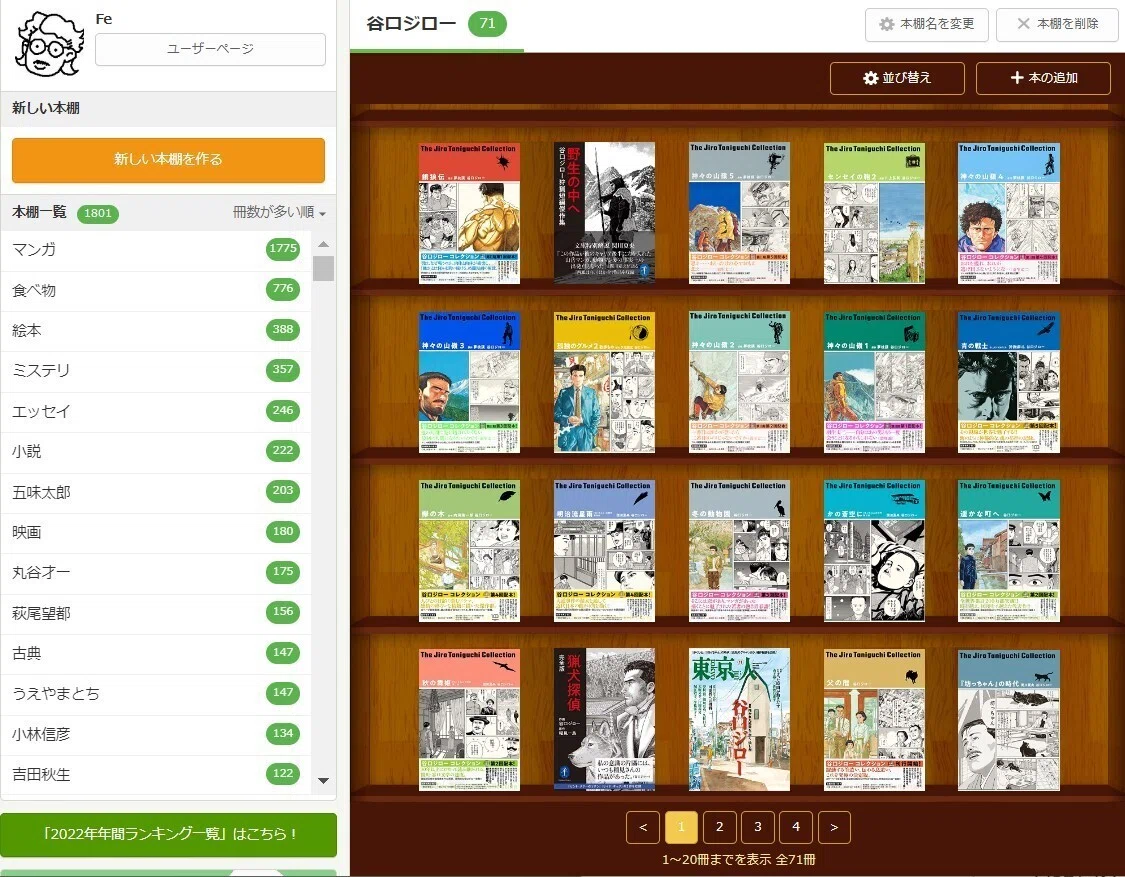
Task: Go to page 3 of the shelf
Action: (x=758, y=827)
